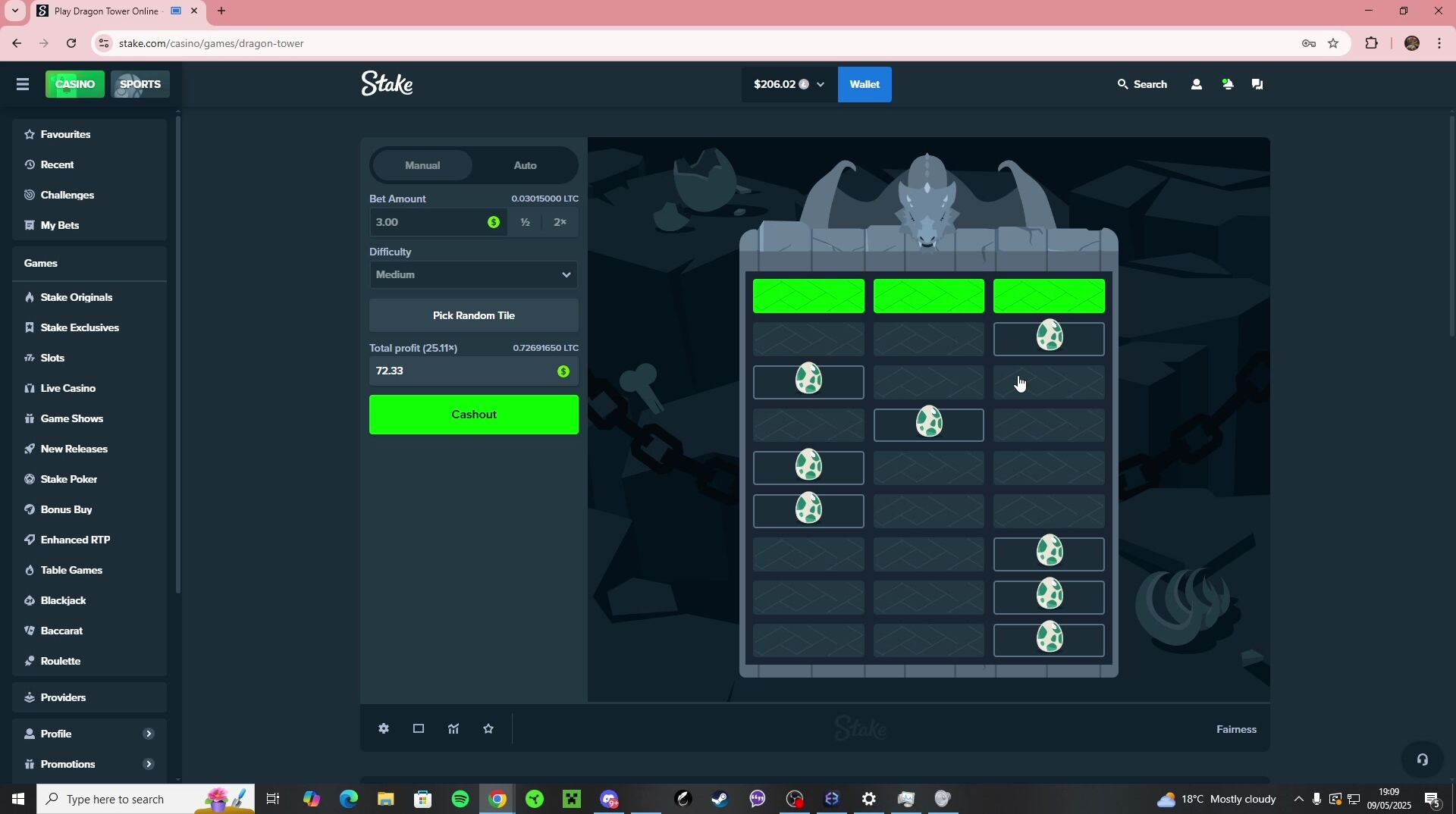Open My Bets in the sidebar

[89, 225]
